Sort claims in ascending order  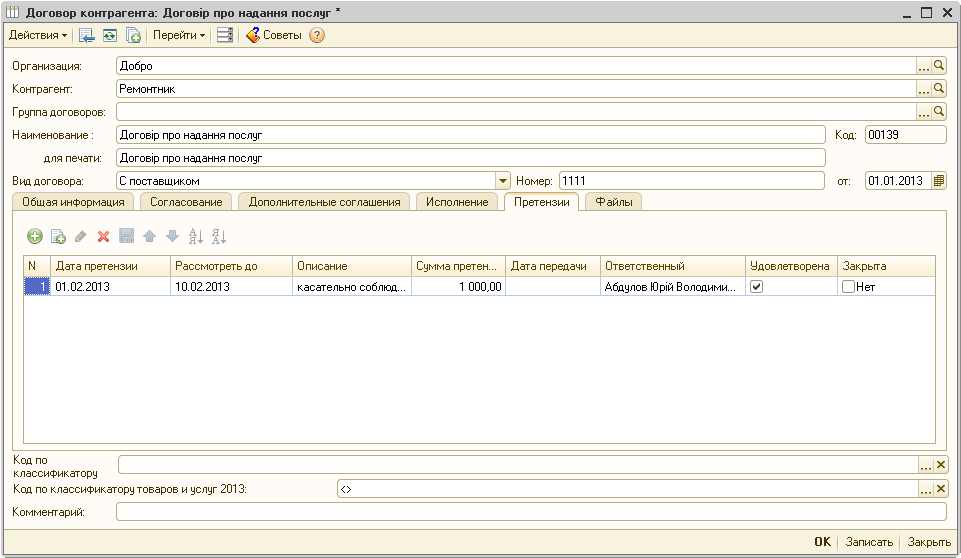[x=196, y=237]
